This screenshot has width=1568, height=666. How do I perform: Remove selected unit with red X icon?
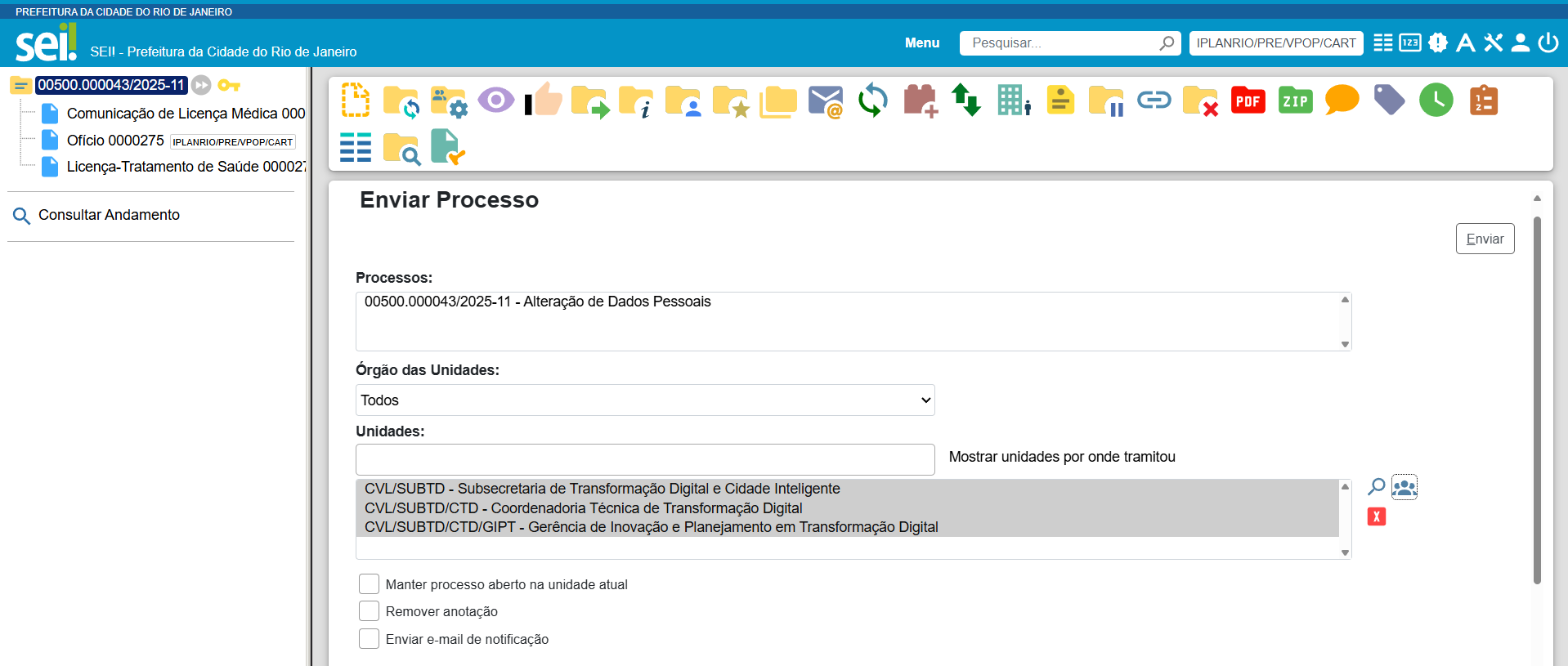pyautogui.click(x=1377, y=516)
